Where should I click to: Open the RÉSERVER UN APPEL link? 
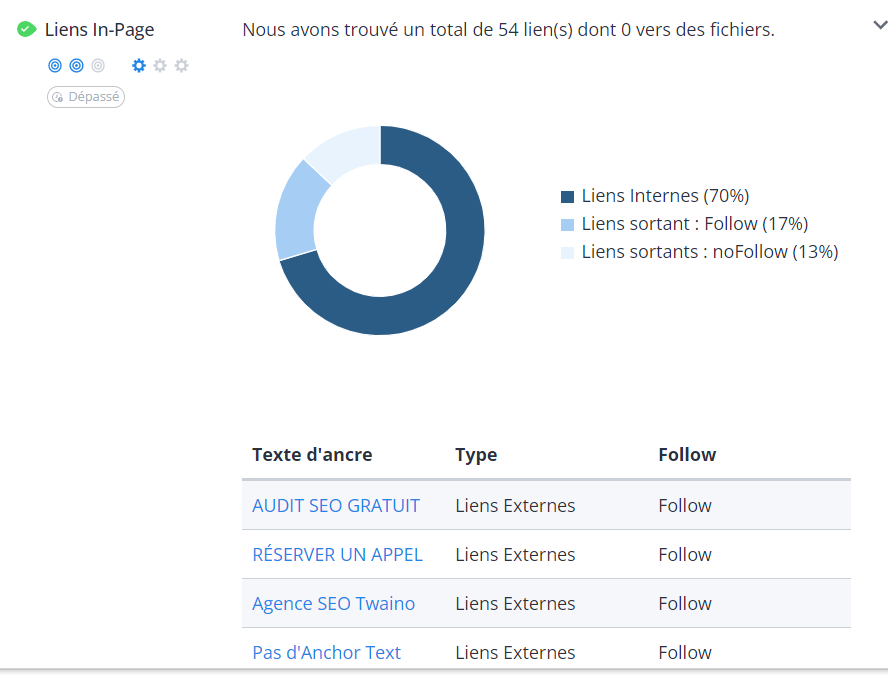pyautogui.click(x=338, y=555)
